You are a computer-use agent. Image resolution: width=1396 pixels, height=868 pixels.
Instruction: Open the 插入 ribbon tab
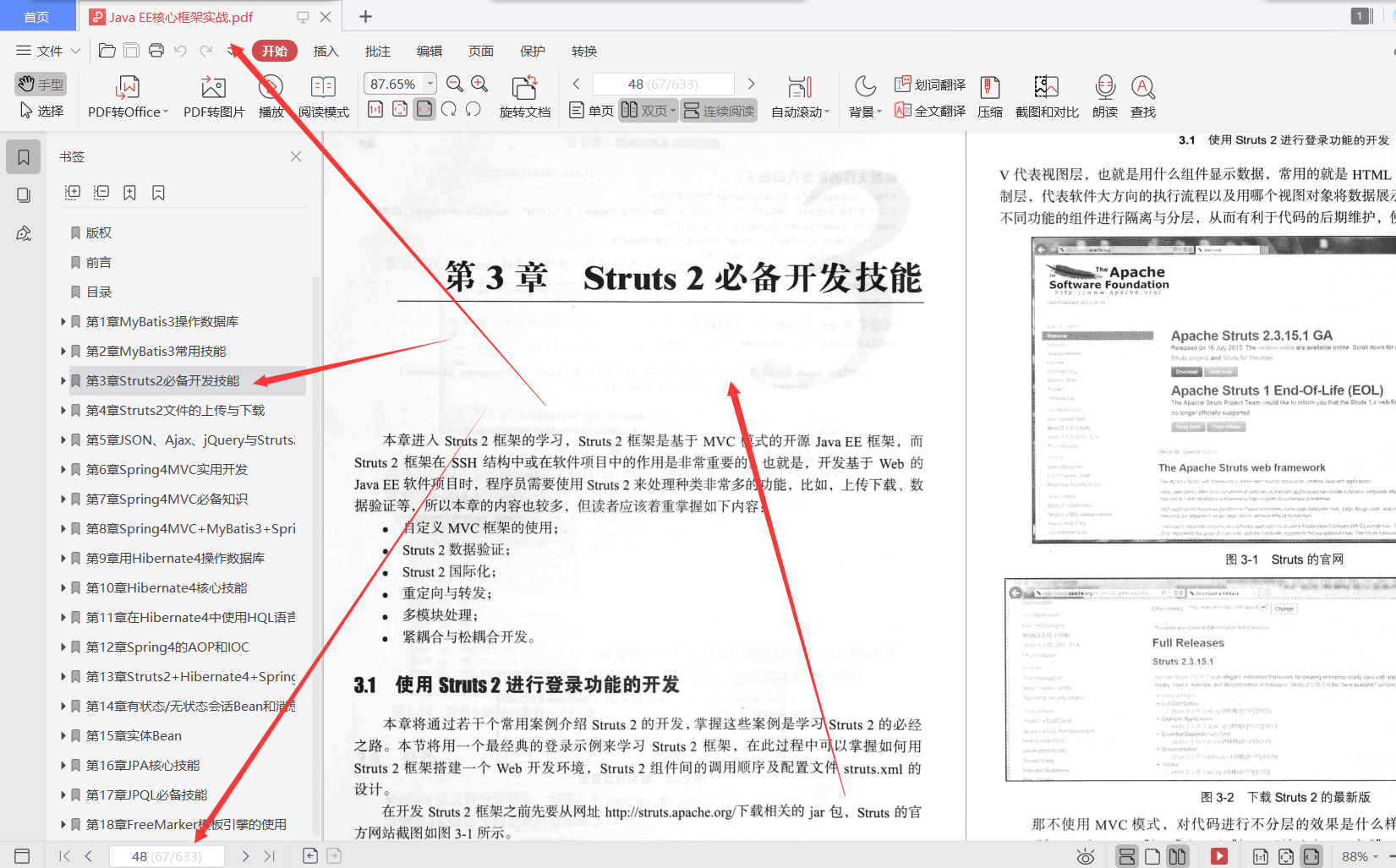pos(326,51)
